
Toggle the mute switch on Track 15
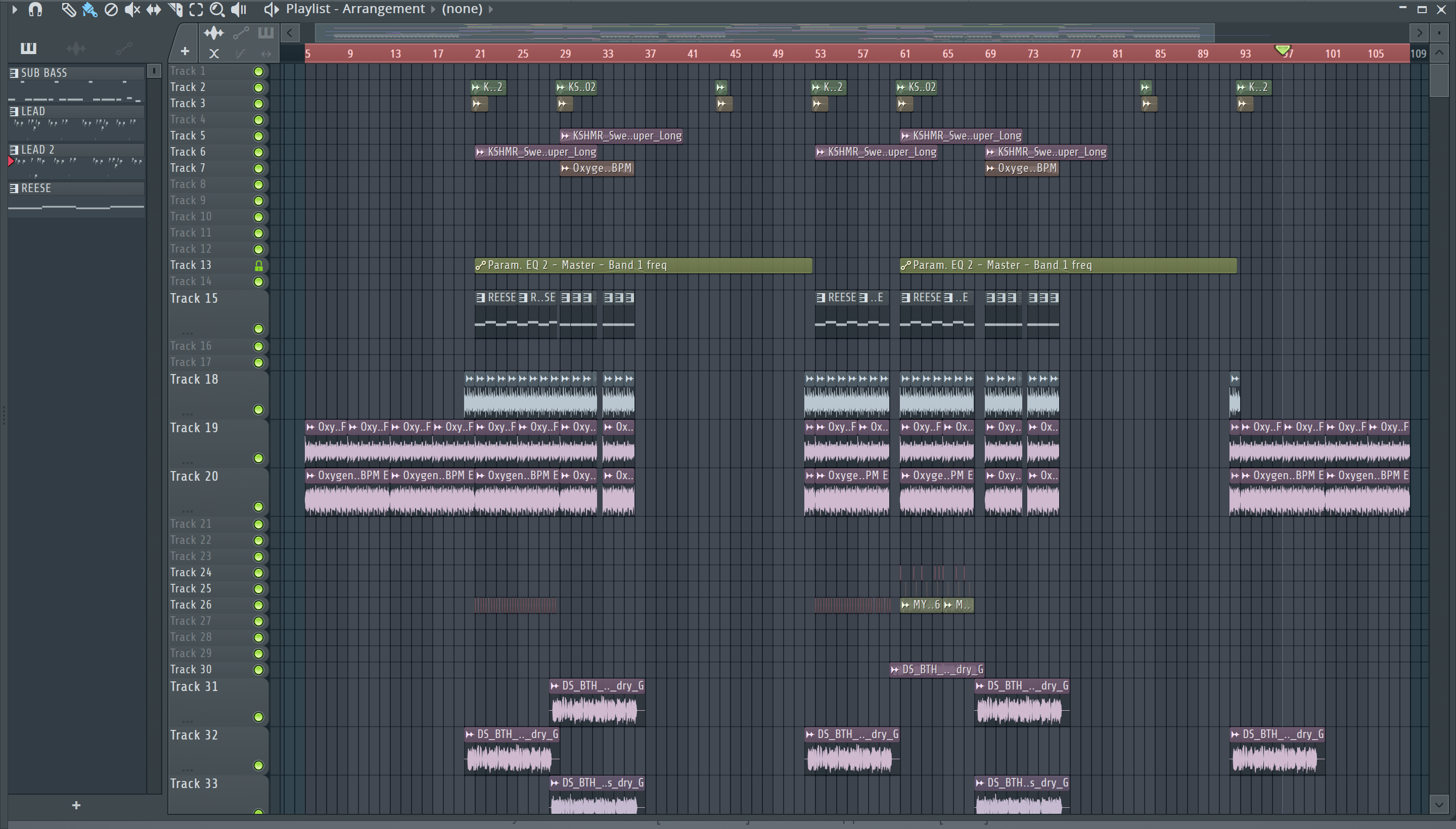coord(258,329)
